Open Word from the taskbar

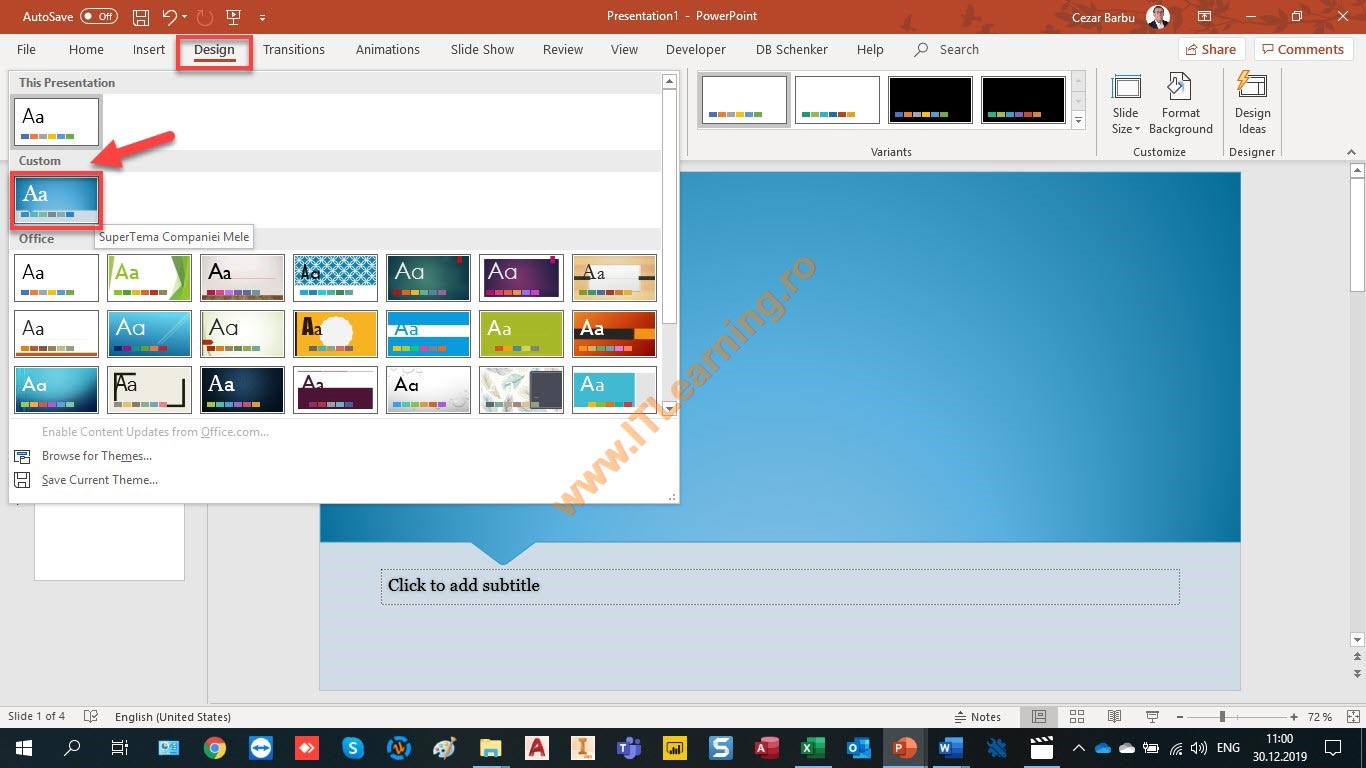tap(951, 748)
